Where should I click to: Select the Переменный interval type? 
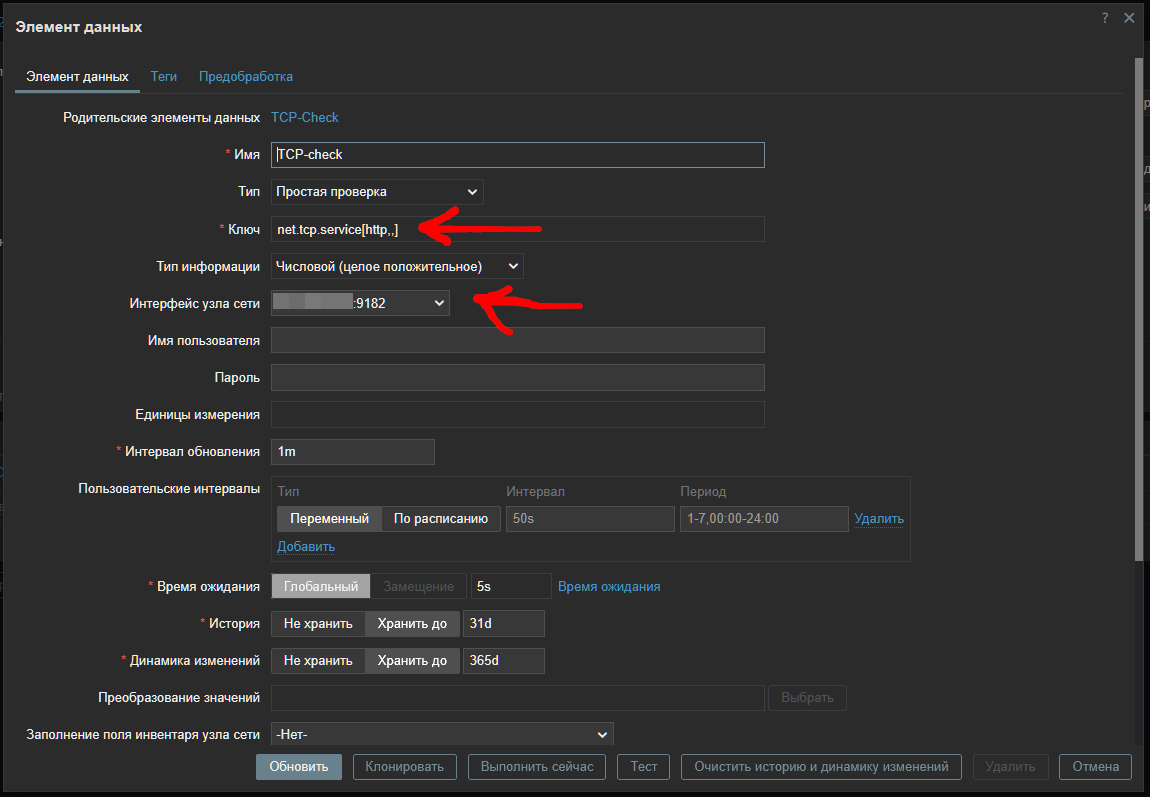(329, 518)
